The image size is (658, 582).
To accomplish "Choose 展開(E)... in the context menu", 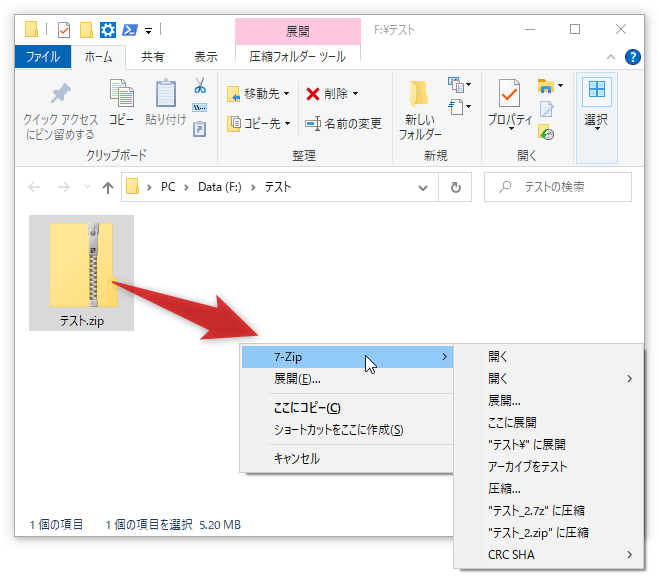I will 347,379.
